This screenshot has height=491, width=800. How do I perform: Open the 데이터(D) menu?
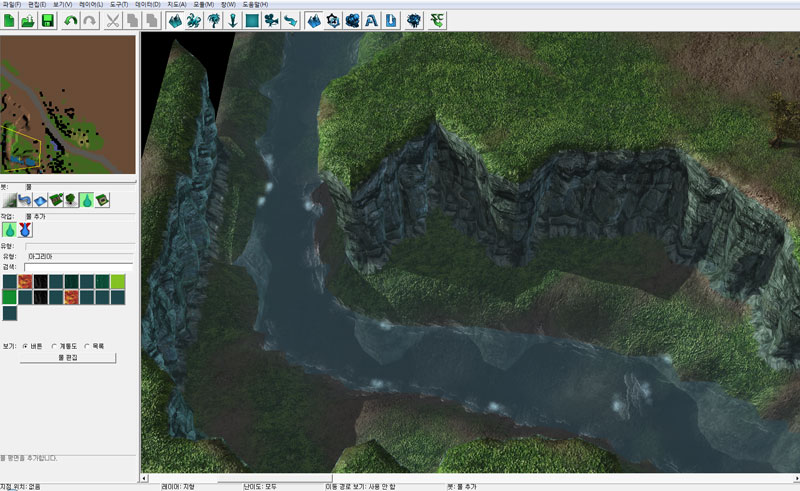pyautogui.click(x=148, y=4)
